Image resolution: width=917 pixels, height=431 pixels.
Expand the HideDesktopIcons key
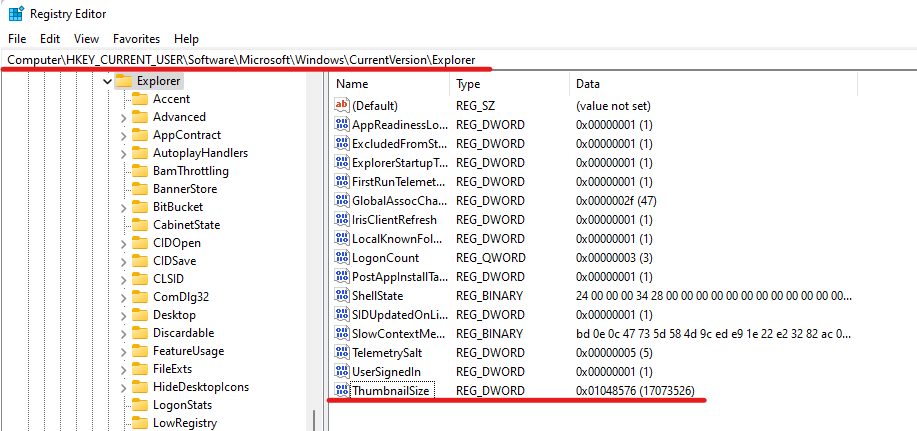[x=123, y=388]
